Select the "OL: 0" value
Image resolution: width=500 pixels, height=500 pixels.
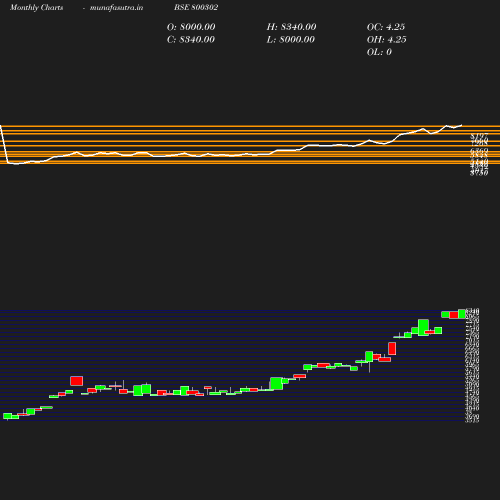pos(379,52)
